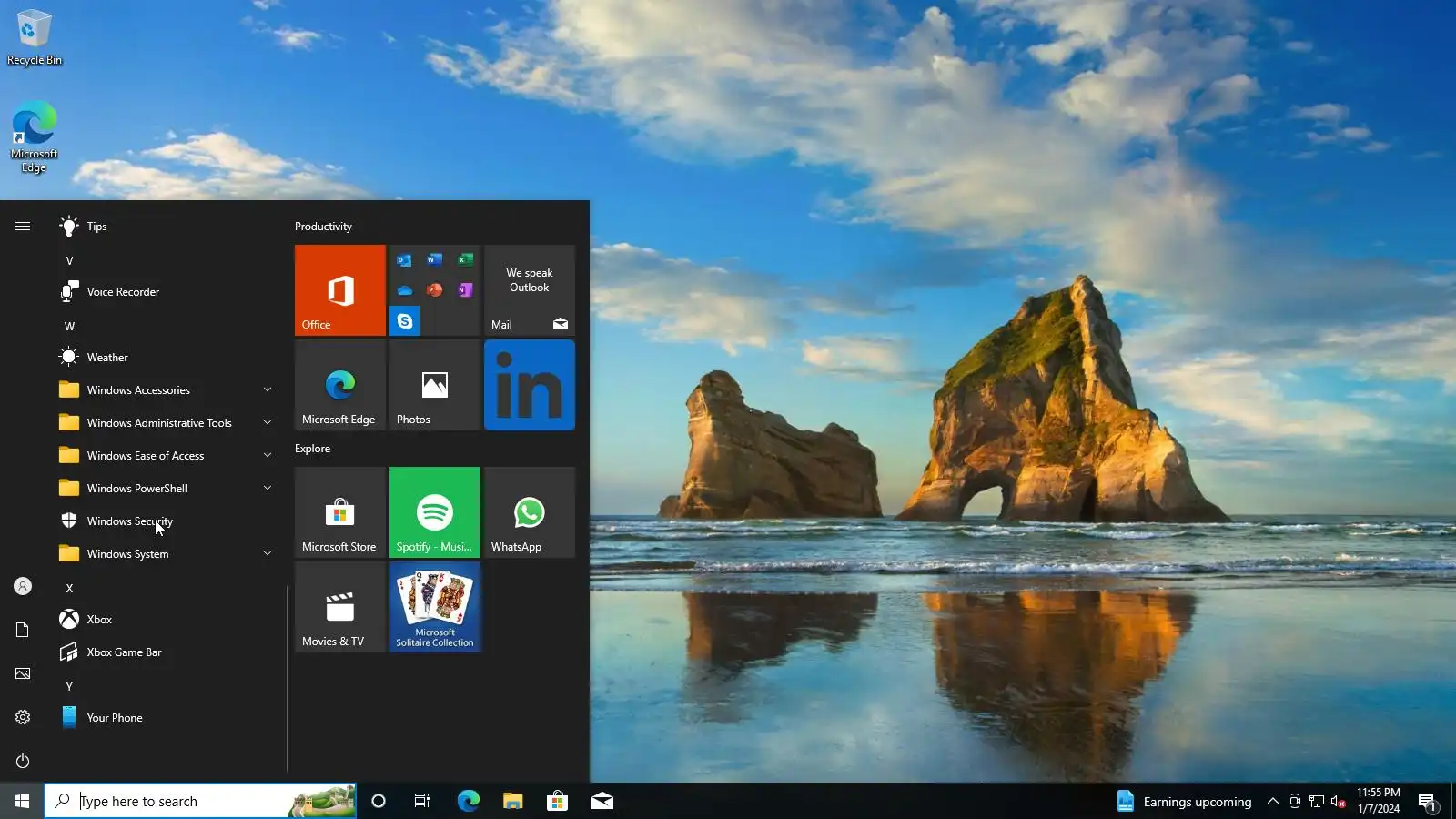Launch Xbox from the app list
This screenshot has width=1456, height=819.
coord(166,620)
